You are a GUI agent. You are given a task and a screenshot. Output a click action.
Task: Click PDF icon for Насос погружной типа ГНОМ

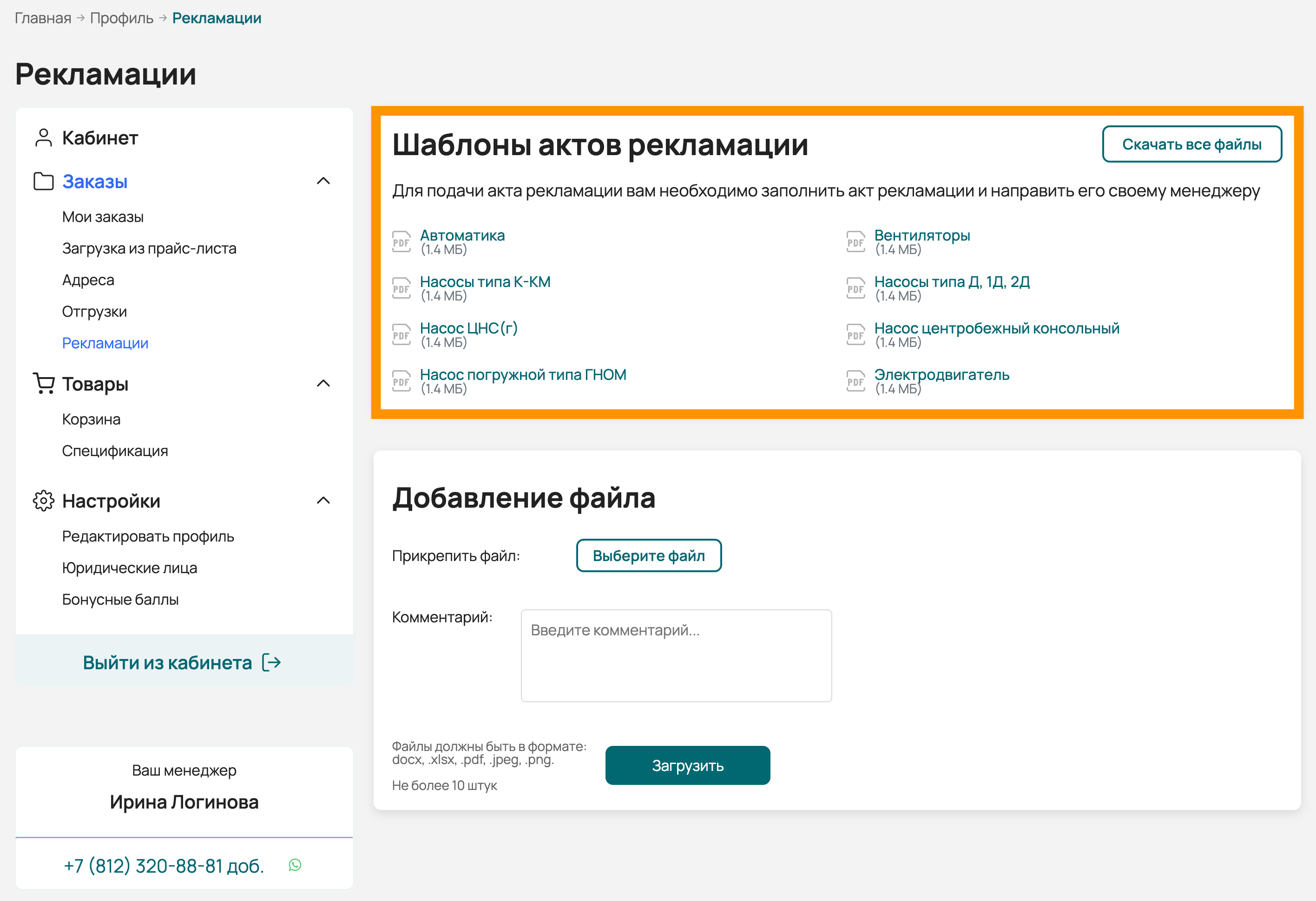tap(401, 381)
